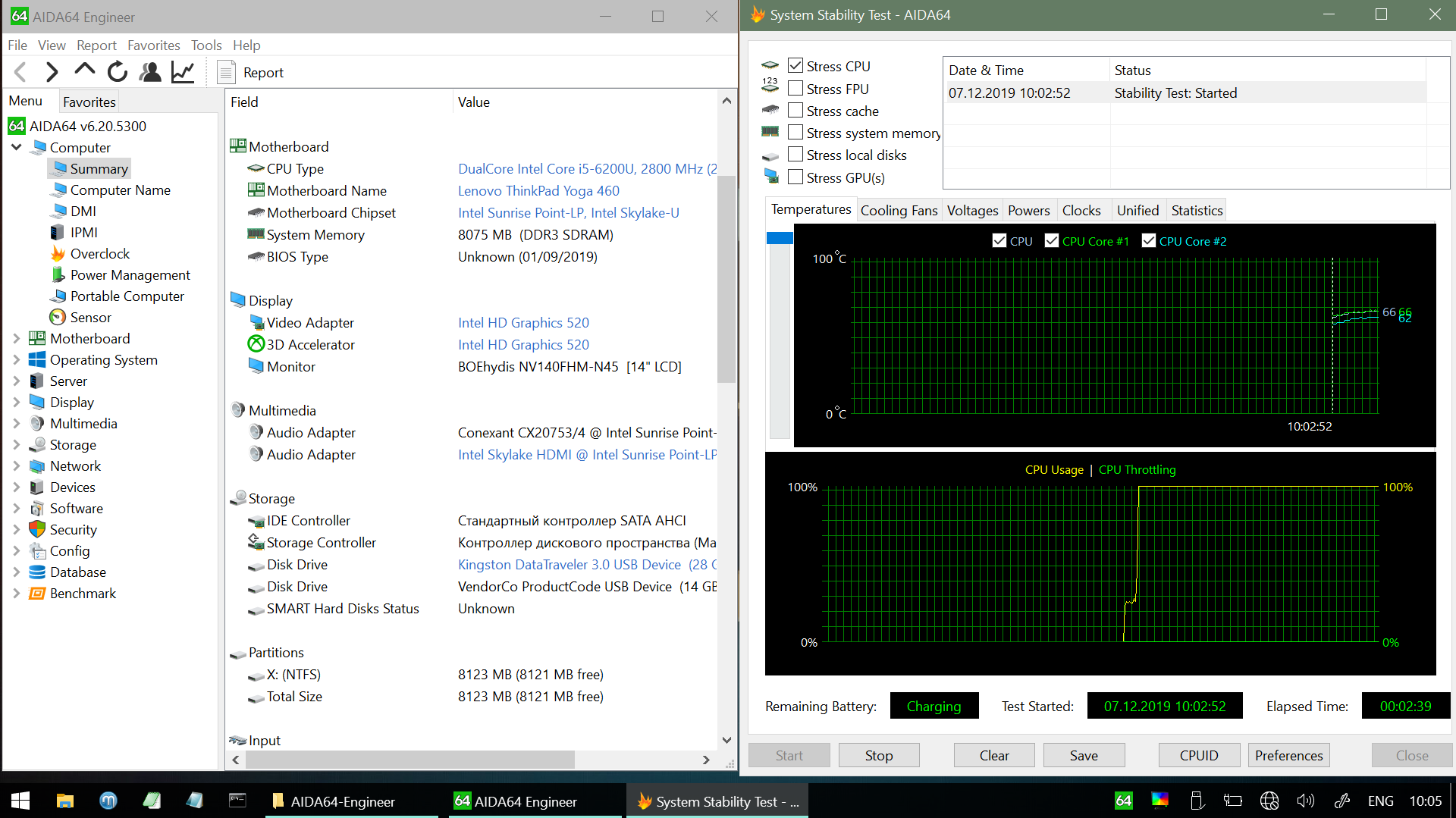Select the Favorites tab in left pane
1456x818 pixels.
pos(89,102)
